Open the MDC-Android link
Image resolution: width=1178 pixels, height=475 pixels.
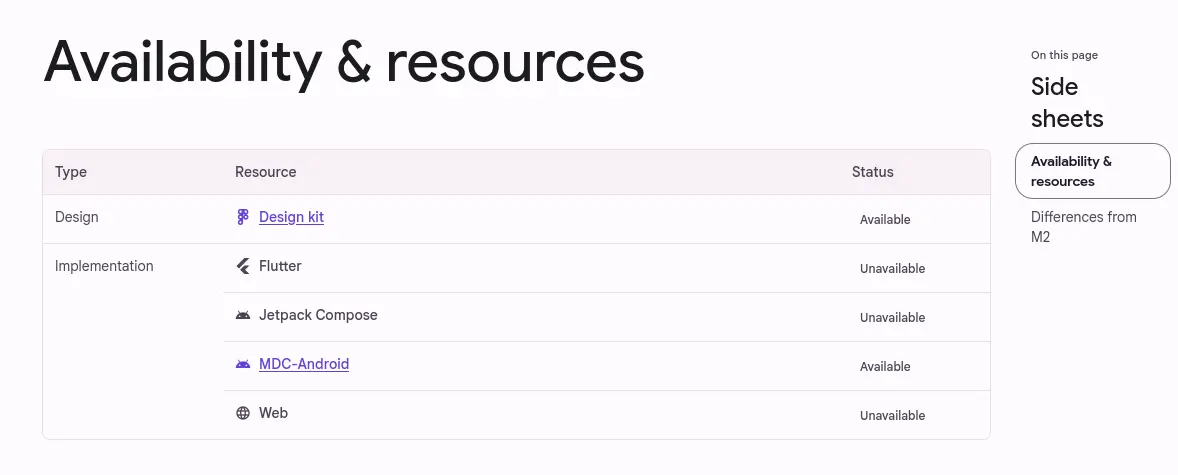coord(304,364)
